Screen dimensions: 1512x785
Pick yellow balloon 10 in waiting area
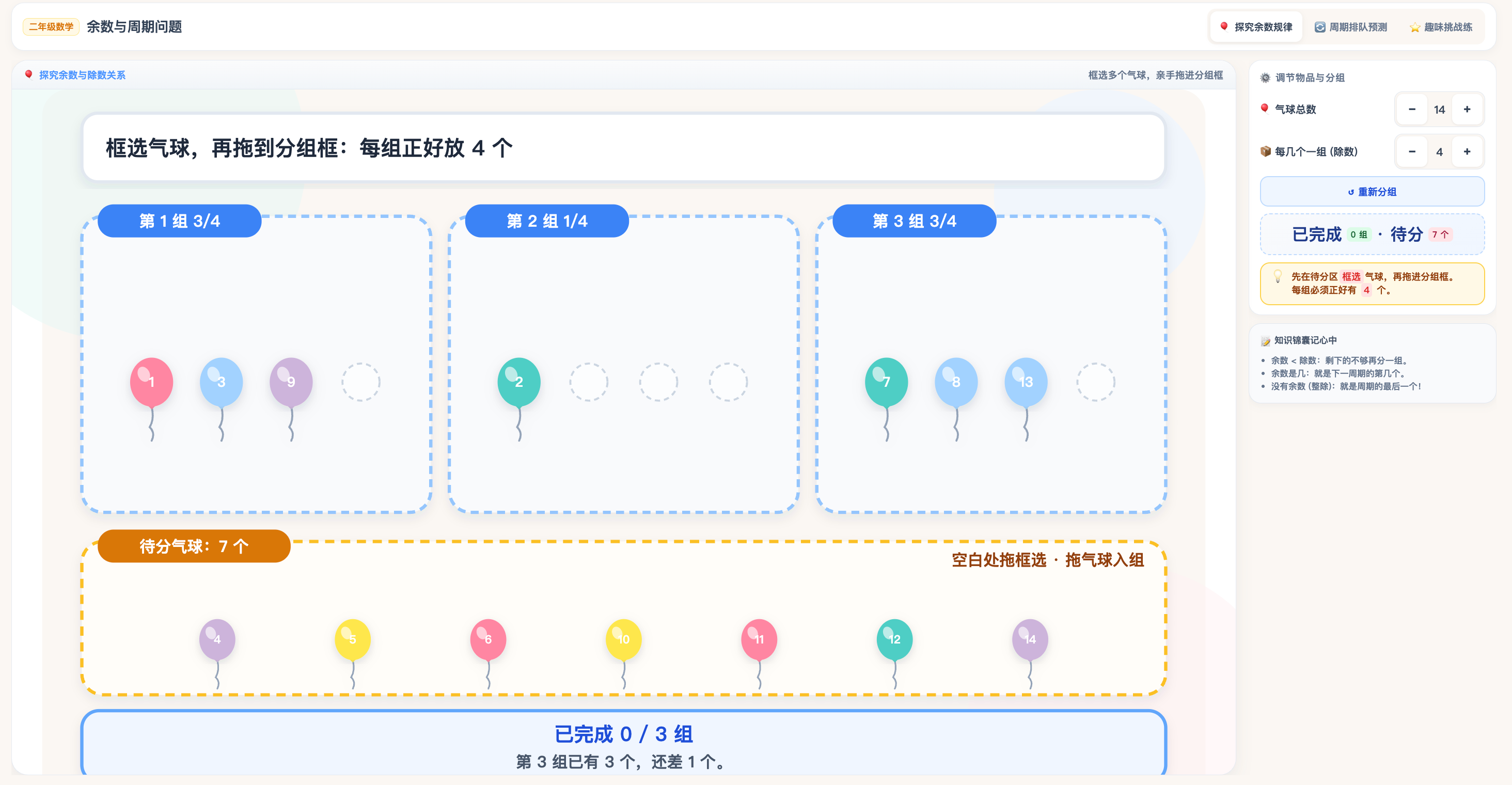624,639
